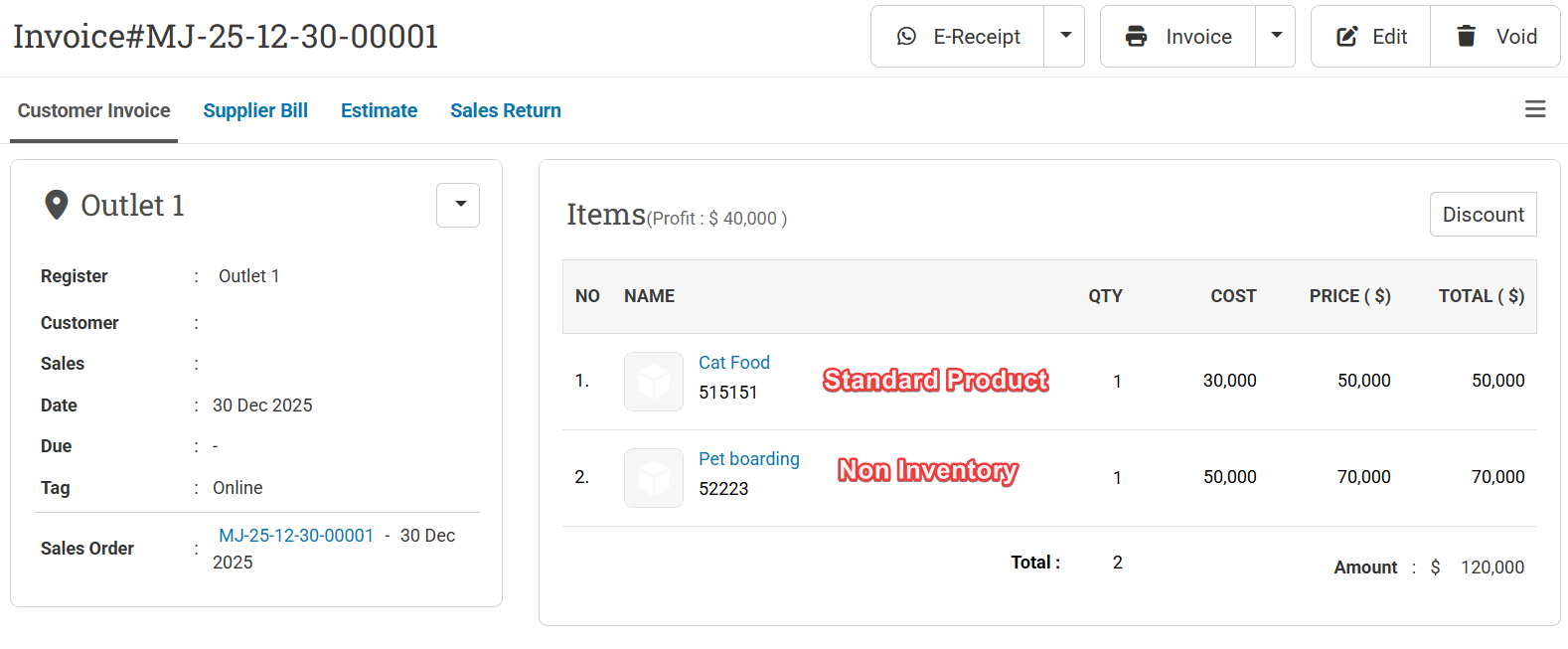Open sales order MJ-25-12-30-00001 link
This screenshot has width=1568, height=649.
(x=296, y=536)
